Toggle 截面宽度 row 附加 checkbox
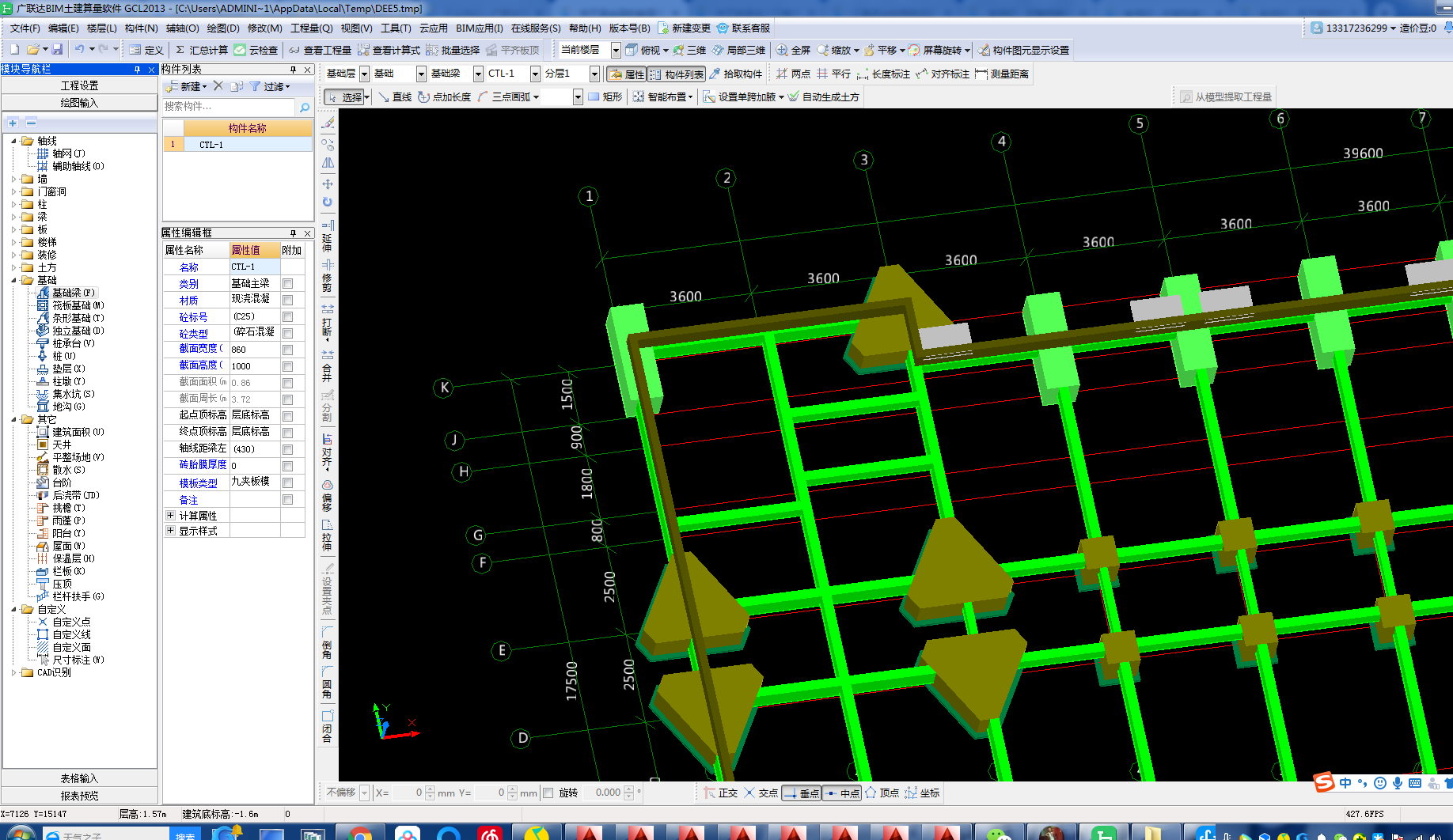The height and width of the screenshot is (840, 1453). pos(288,350)
